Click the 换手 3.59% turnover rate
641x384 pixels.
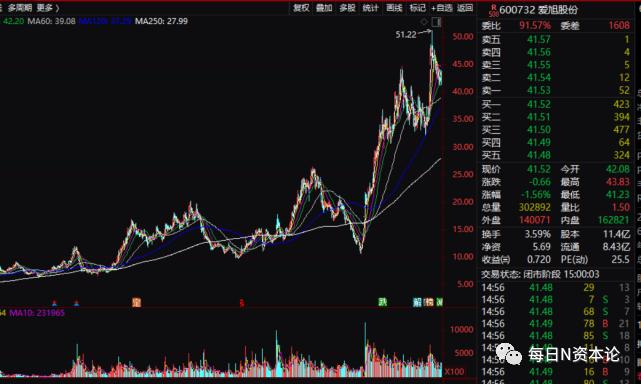[x=538, y=234]
